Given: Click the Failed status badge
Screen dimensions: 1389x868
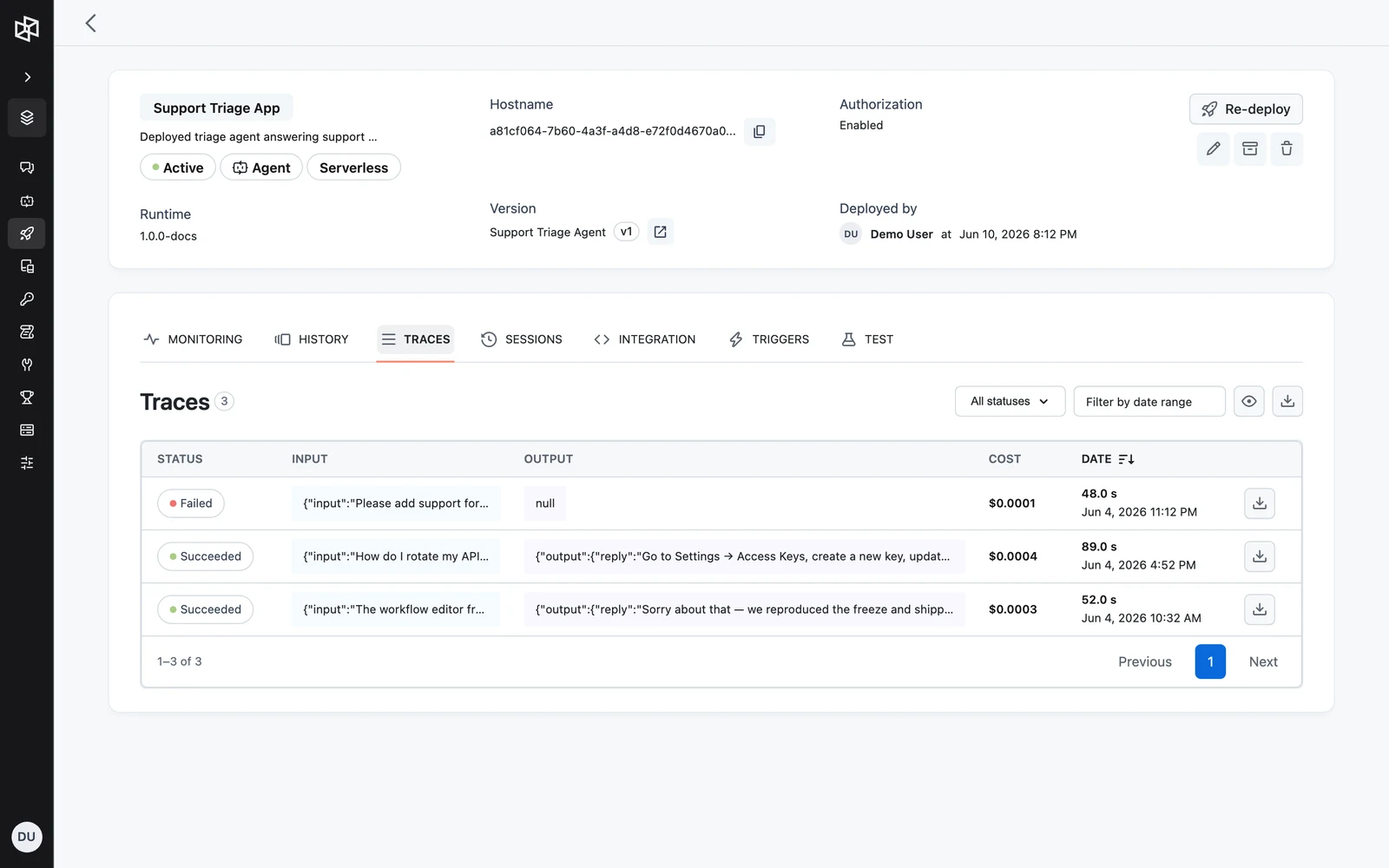Looking at the screenshot, I should [x=191, y=503].
